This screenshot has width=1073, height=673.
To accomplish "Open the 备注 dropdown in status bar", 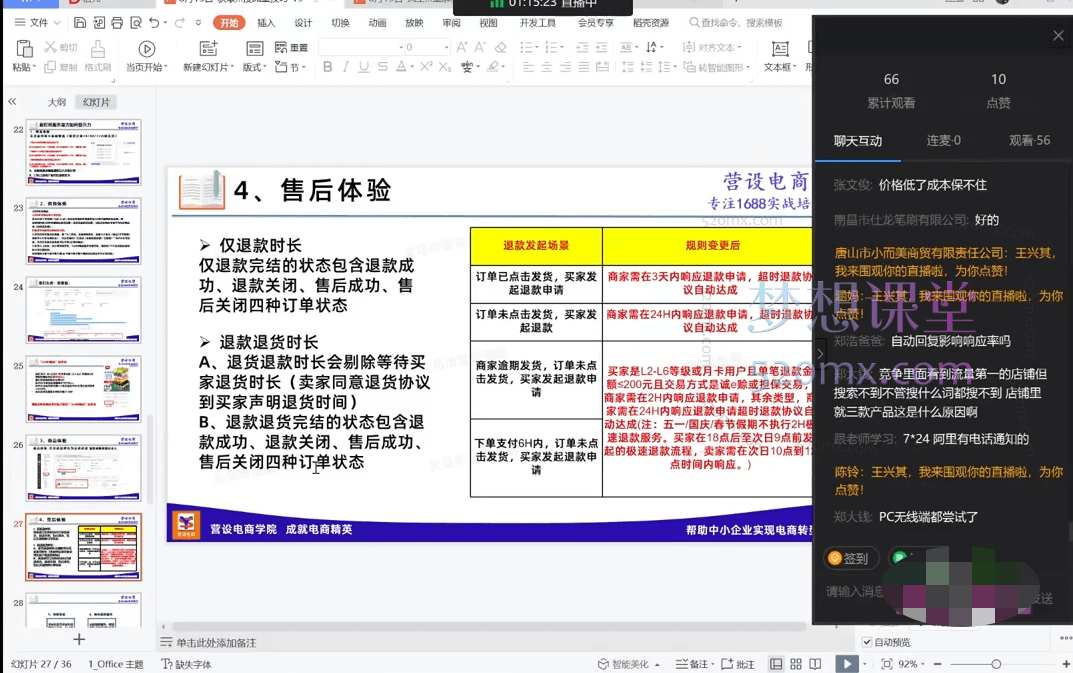I will tap(714, 663).
